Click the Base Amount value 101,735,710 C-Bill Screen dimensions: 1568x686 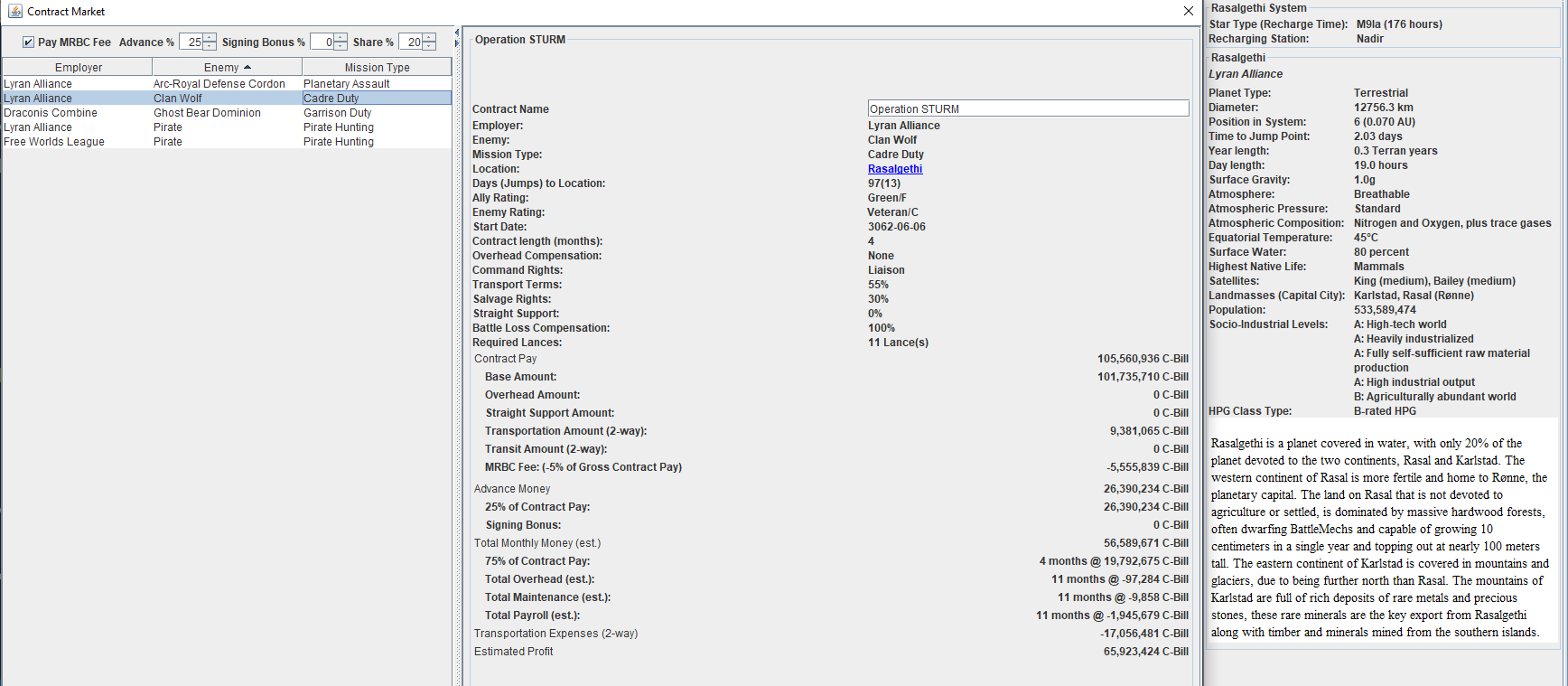point(1143,377)
